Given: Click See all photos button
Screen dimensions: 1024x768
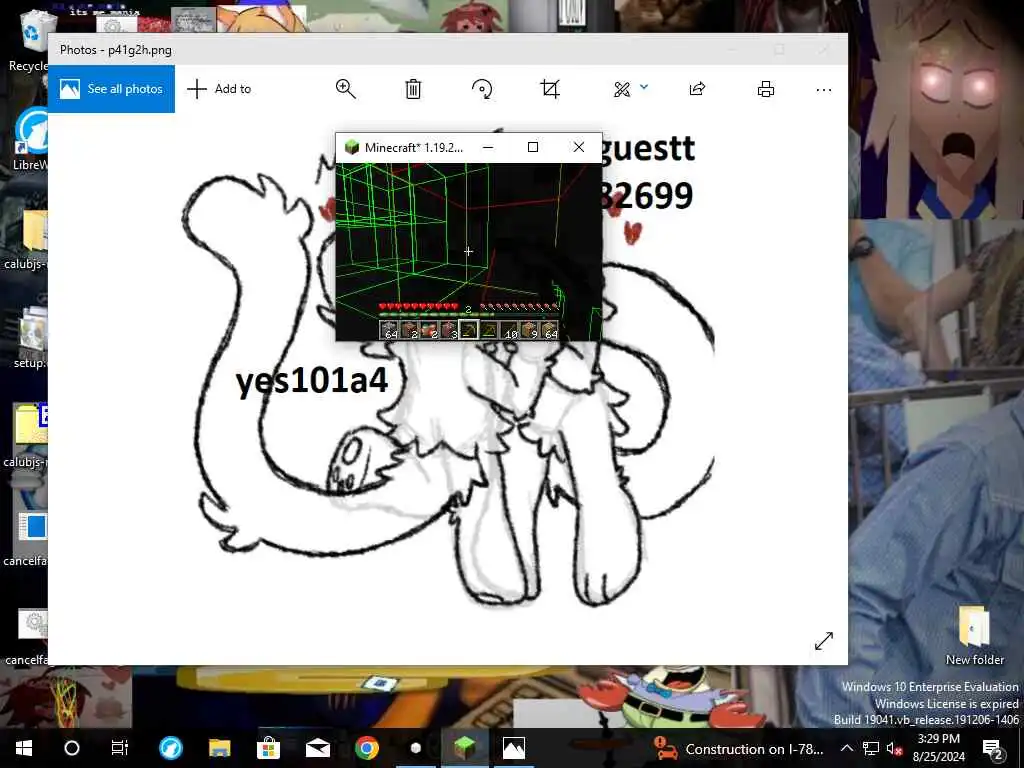Looking at the screenshot, I should [111, 89].
